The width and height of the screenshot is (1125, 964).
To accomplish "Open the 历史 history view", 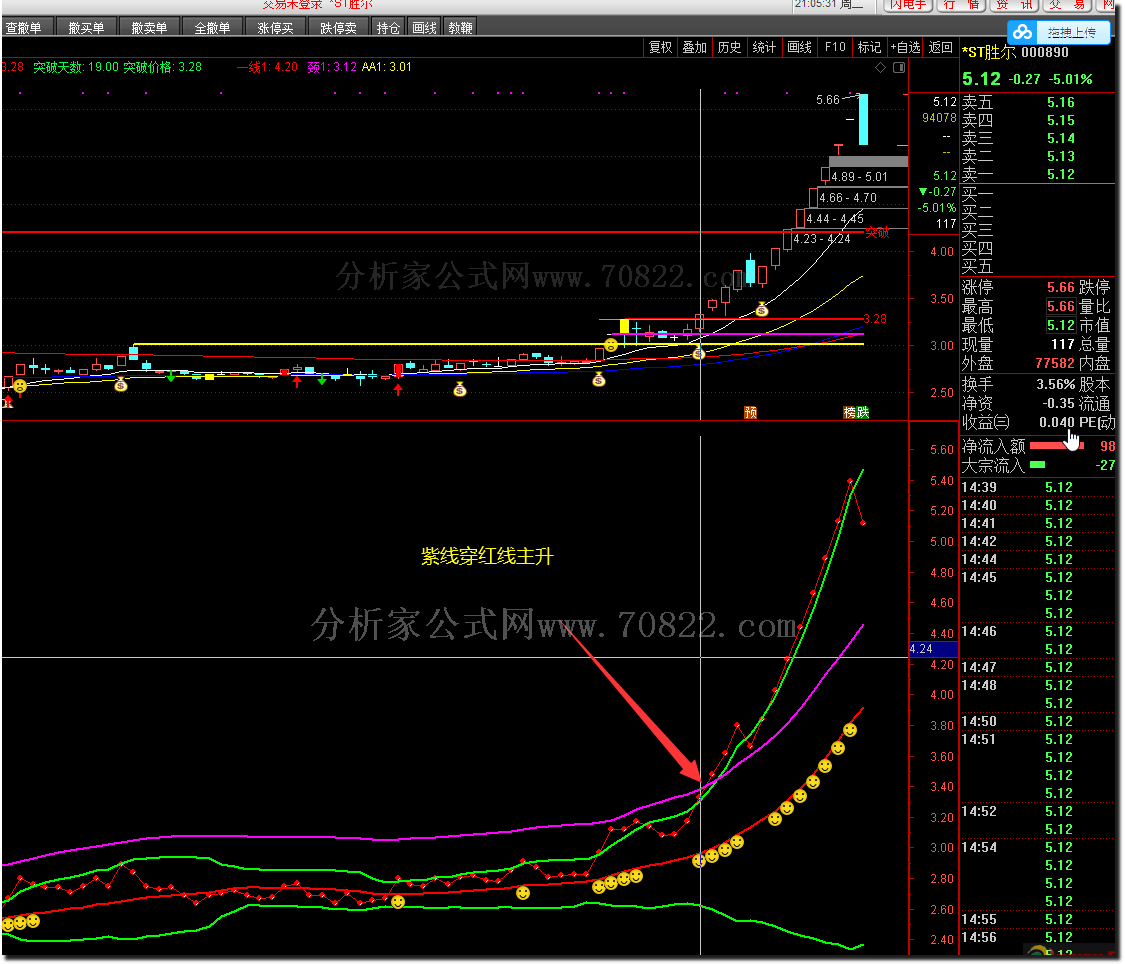I will click(729, 47).
